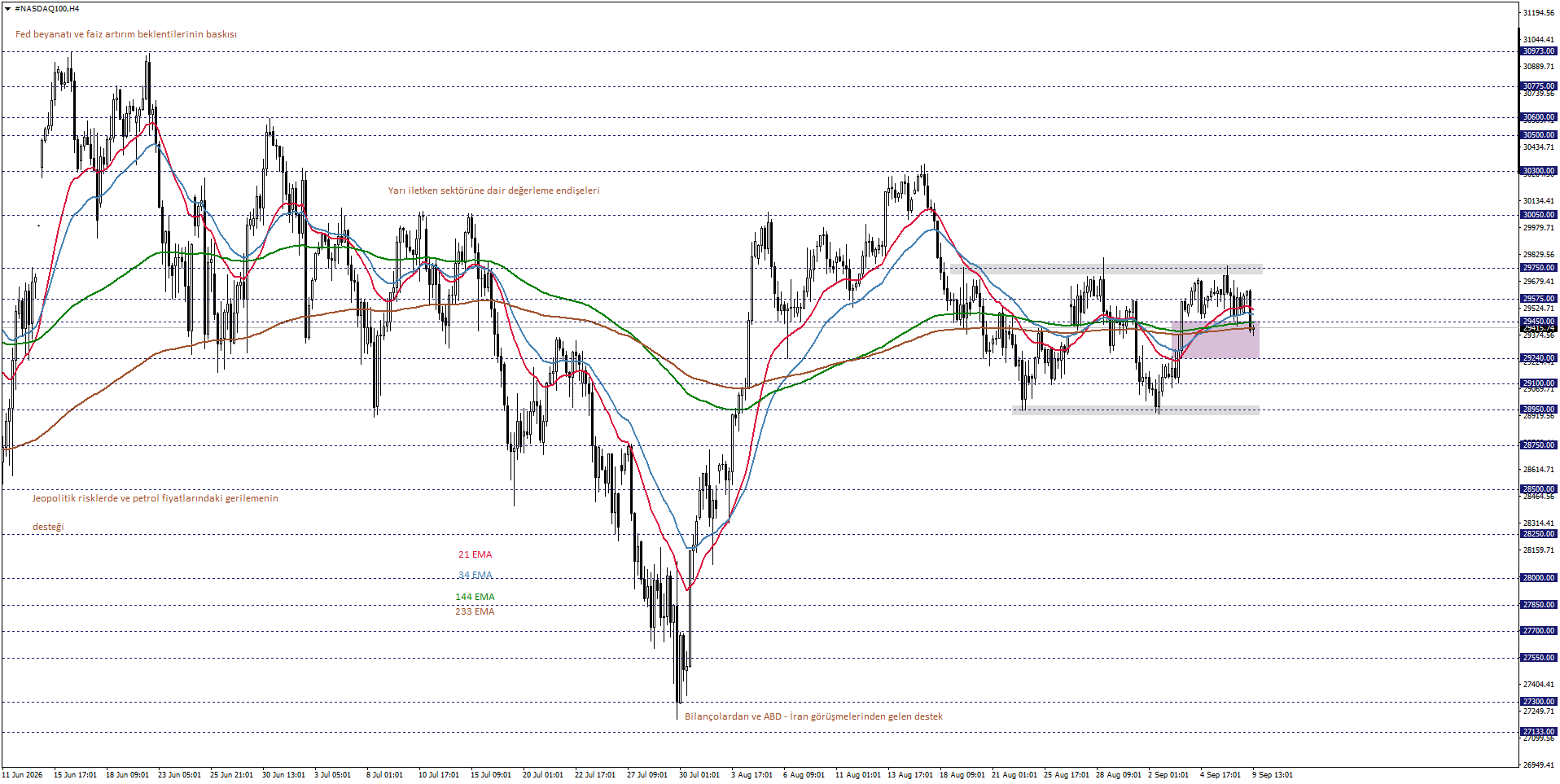Click the 29100.00 price level label
1560x784 pixels.
click(x=1539, y=383)
